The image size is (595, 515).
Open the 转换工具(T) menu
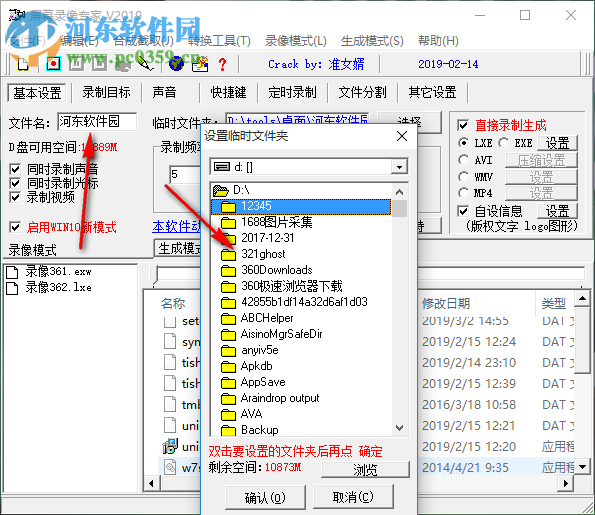tap(219, 41)
